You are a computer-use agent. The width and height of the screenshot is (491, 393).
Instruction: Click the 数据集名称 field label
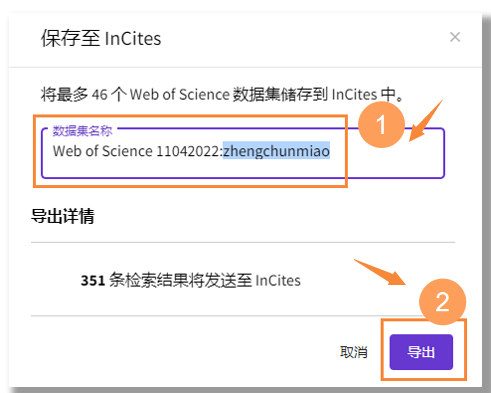tap(82, 131)
